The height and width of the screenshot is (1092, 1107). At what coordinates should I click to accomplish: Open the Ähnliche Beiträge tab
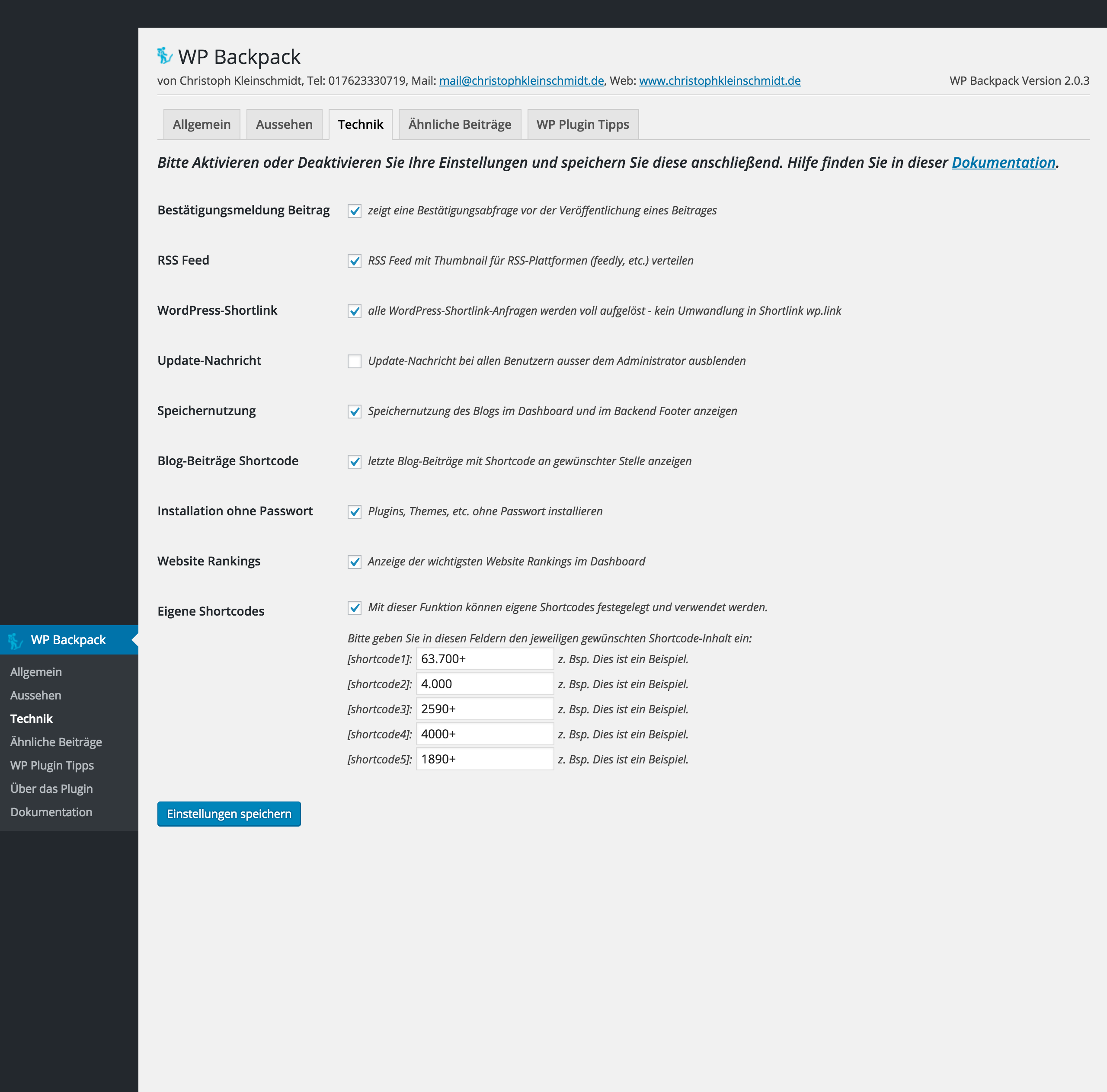click(x=460, y=125)
